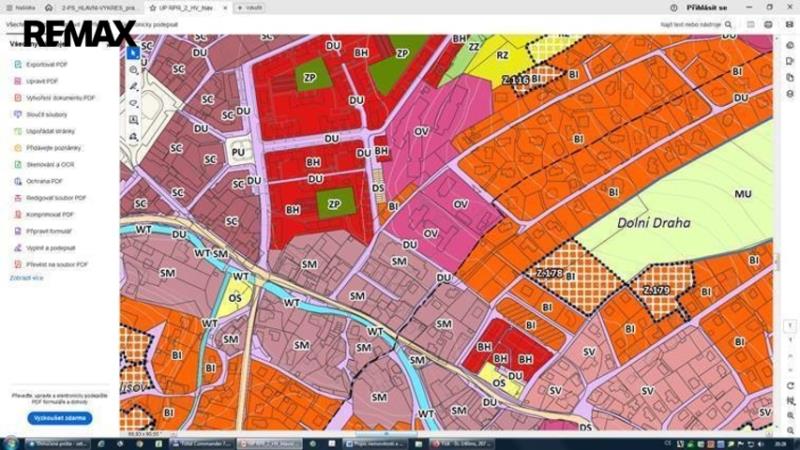
Task: Expand tools list with Zobrazit více
Action: pyautogui.click(x=26, y=279)
